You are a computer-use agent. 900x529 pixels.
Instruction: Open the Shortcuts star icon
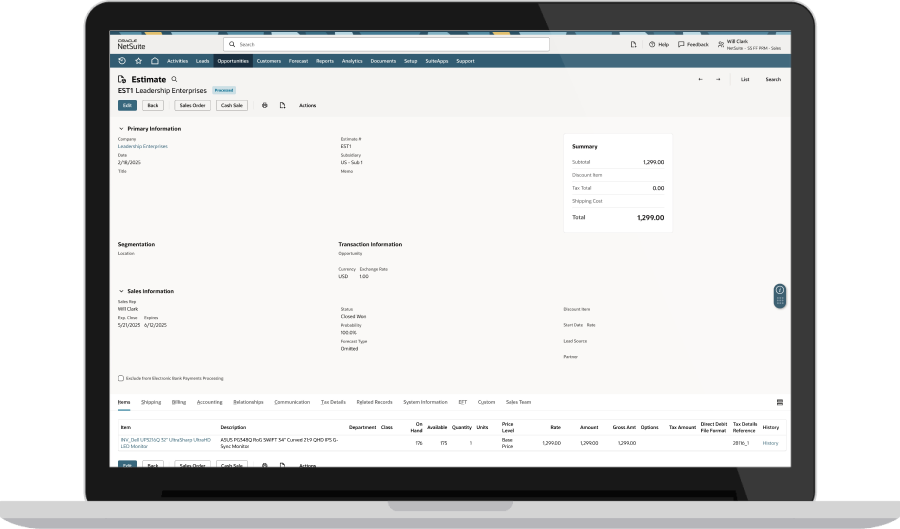(x=138, y=61)
